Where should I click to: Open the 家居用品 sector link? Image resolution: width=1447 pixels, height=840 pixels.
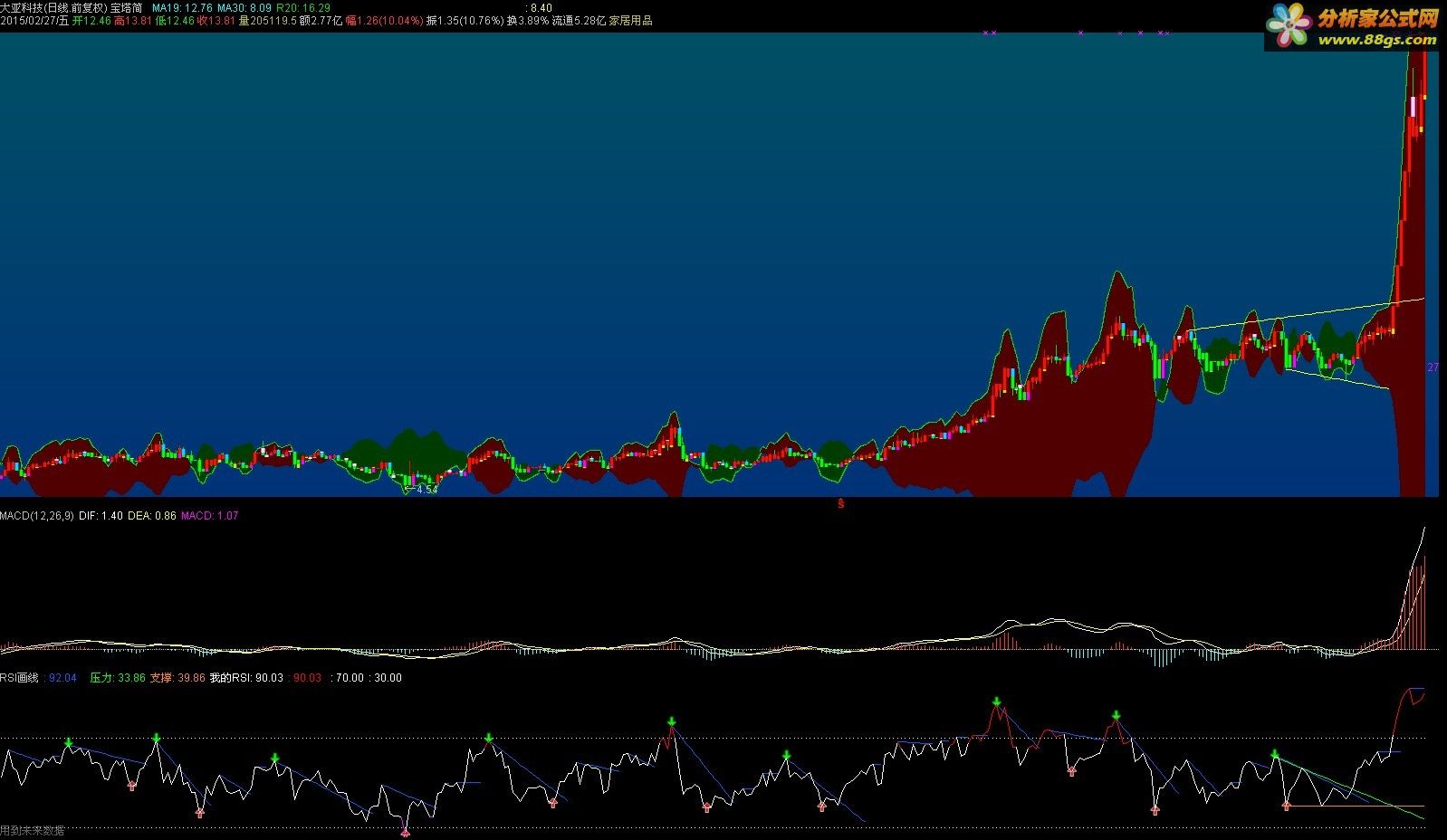point(630,20)
